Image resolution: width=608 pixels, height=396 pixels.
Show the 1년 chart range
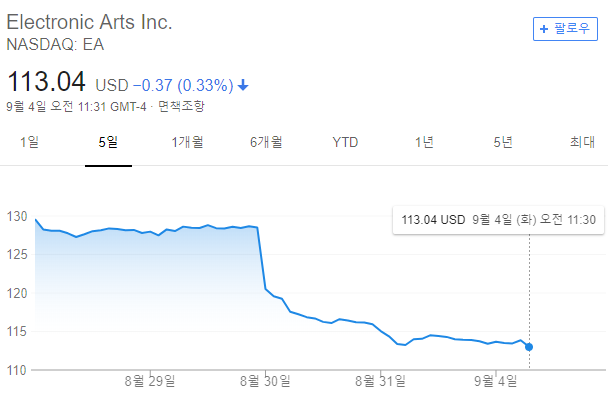pyautogui.click(x=424, y=142)
